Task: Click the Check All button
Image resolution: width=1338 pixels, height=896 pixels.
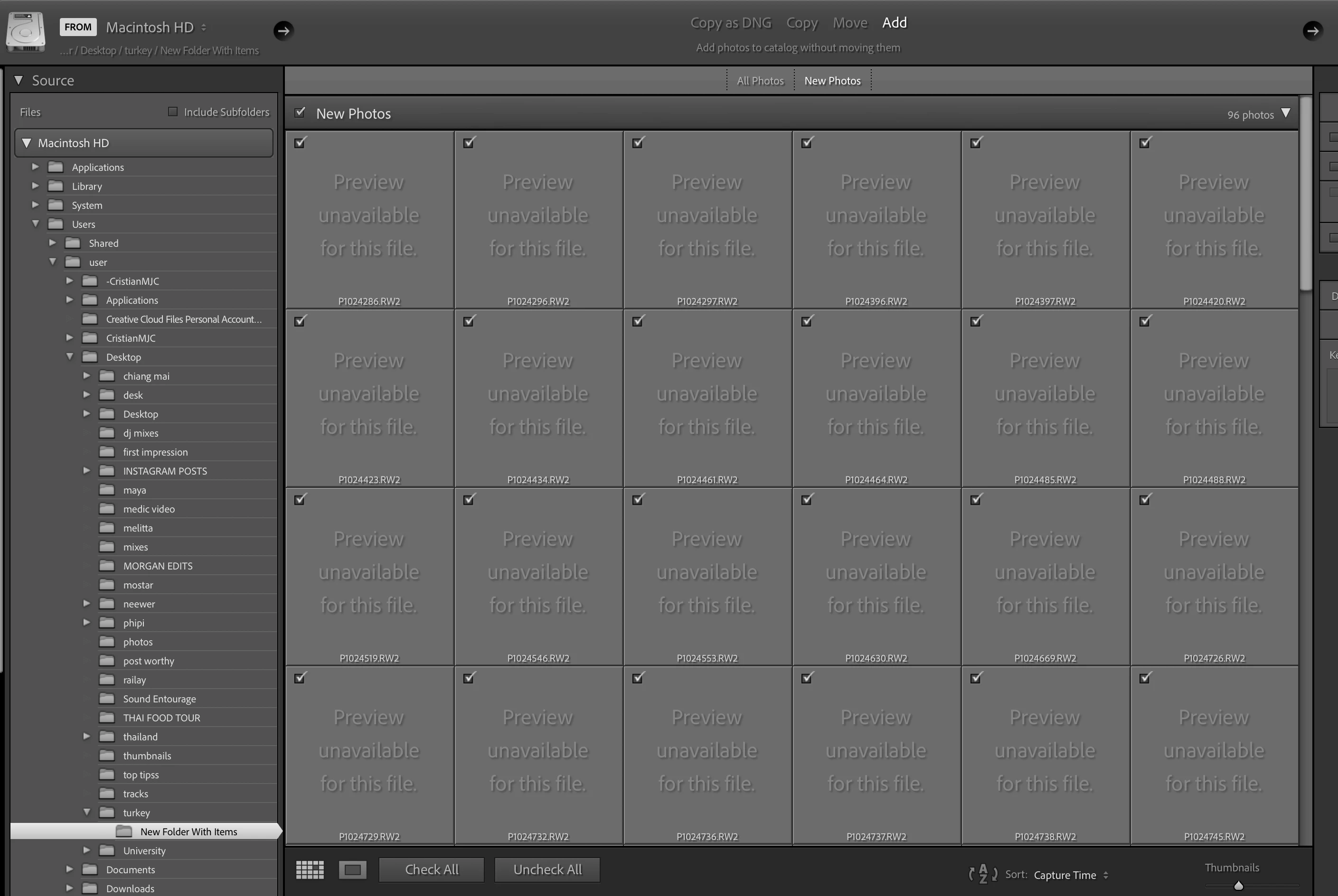Action: (x=432, y=869)
